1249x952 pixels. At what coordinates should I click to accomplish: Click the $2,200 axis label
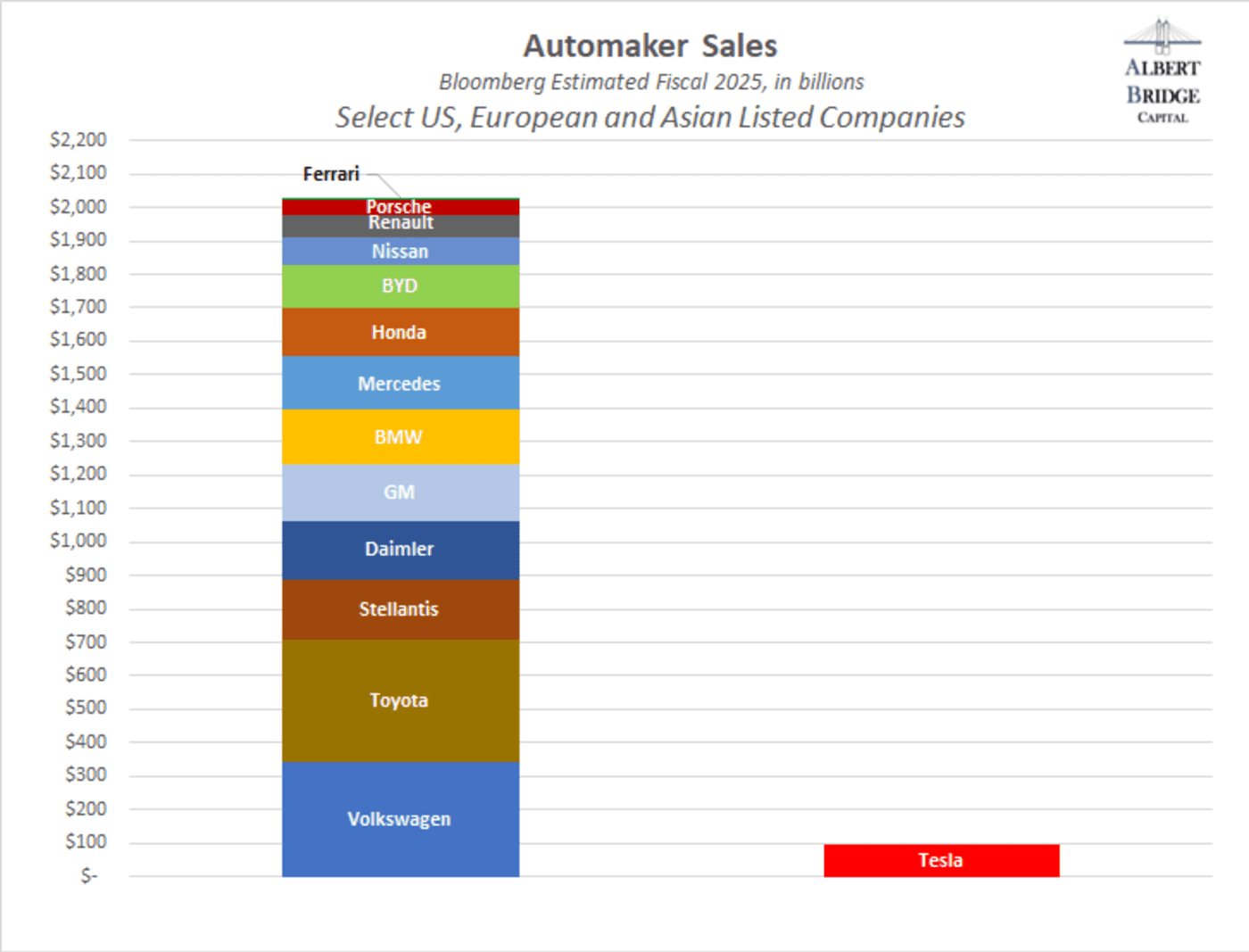point(79,140)
